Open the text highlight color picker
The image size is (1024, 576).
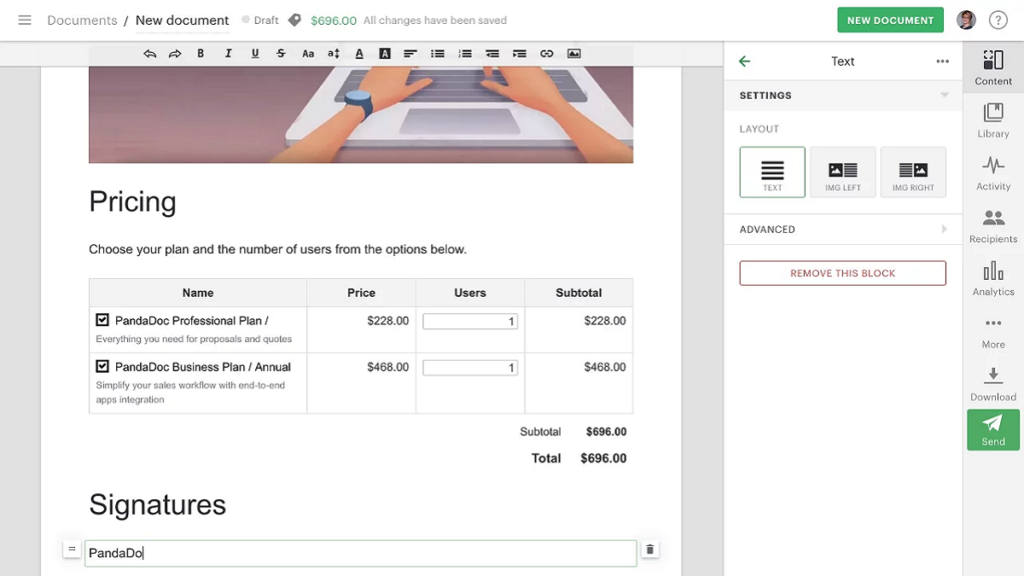point(385,54)
